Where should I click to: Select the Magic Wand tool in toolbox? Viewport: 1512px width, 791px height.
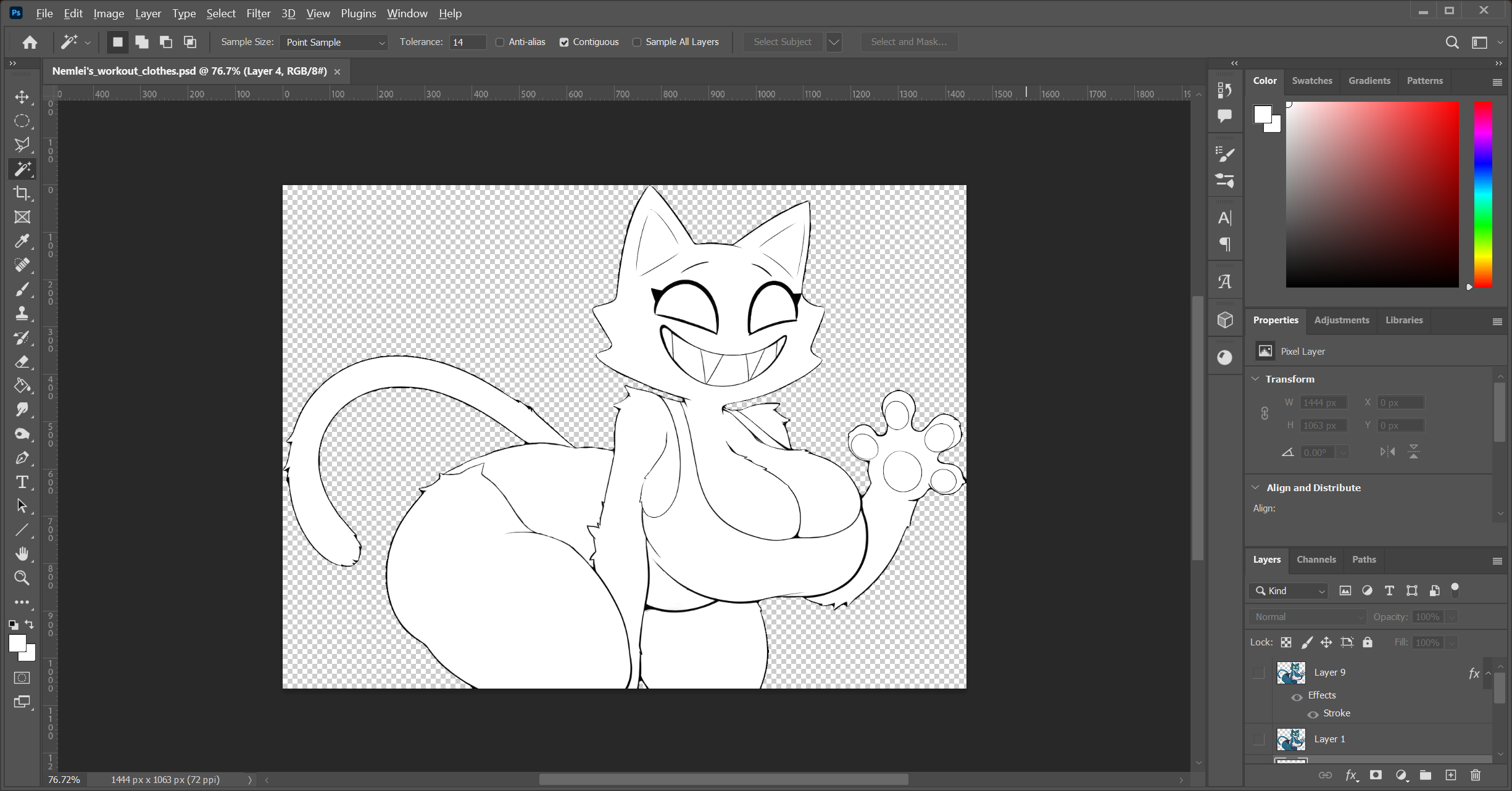pos(22,169)
